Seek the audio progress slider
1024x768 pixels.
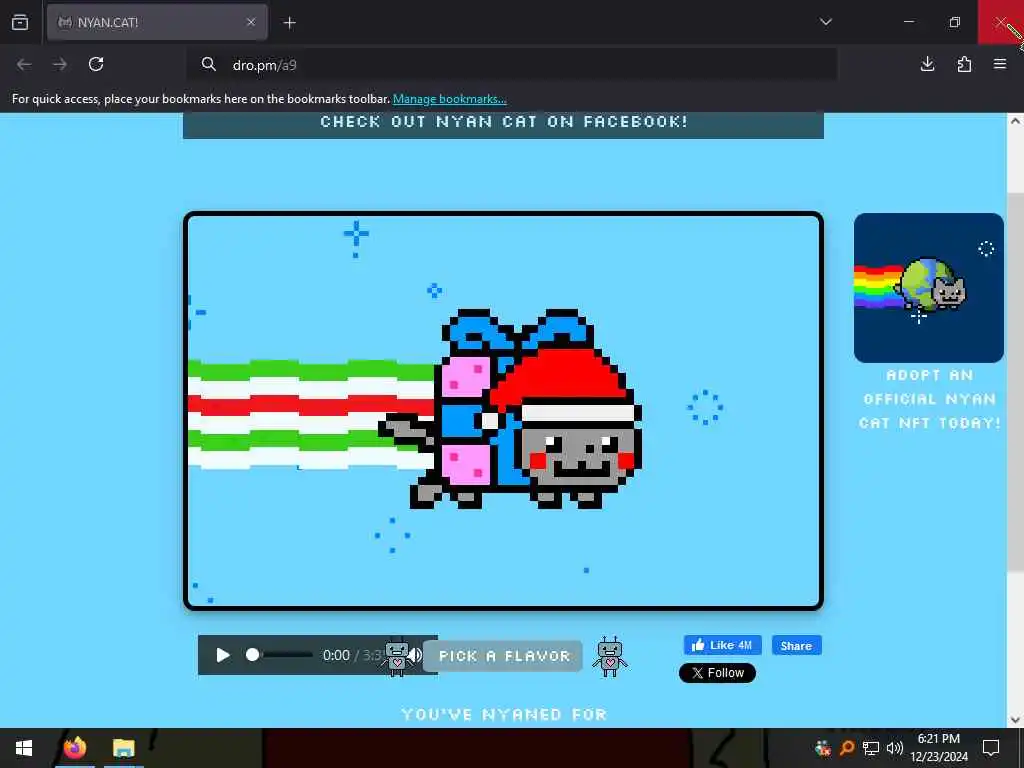click(281, 655)
